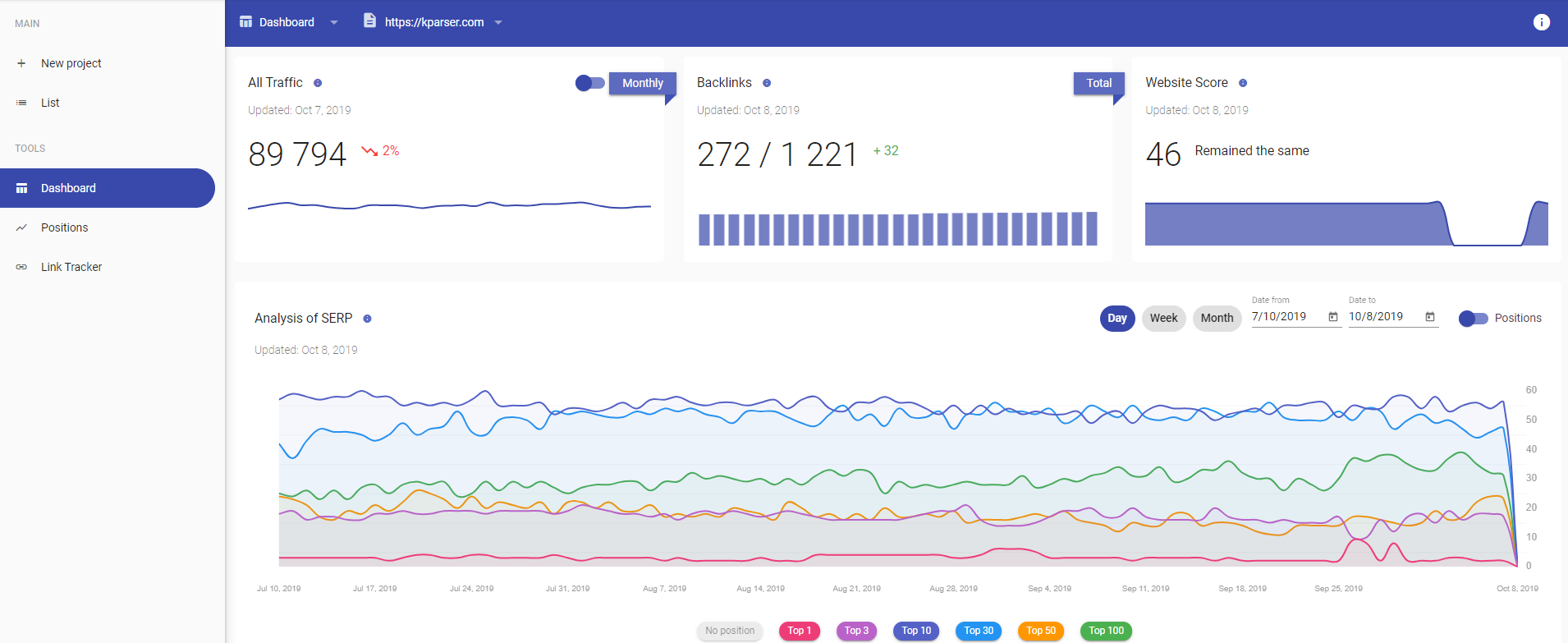Screen dimensions: 1568x643
Task: Switch SERP chart to Month view
Action: tap(1217, 319)
